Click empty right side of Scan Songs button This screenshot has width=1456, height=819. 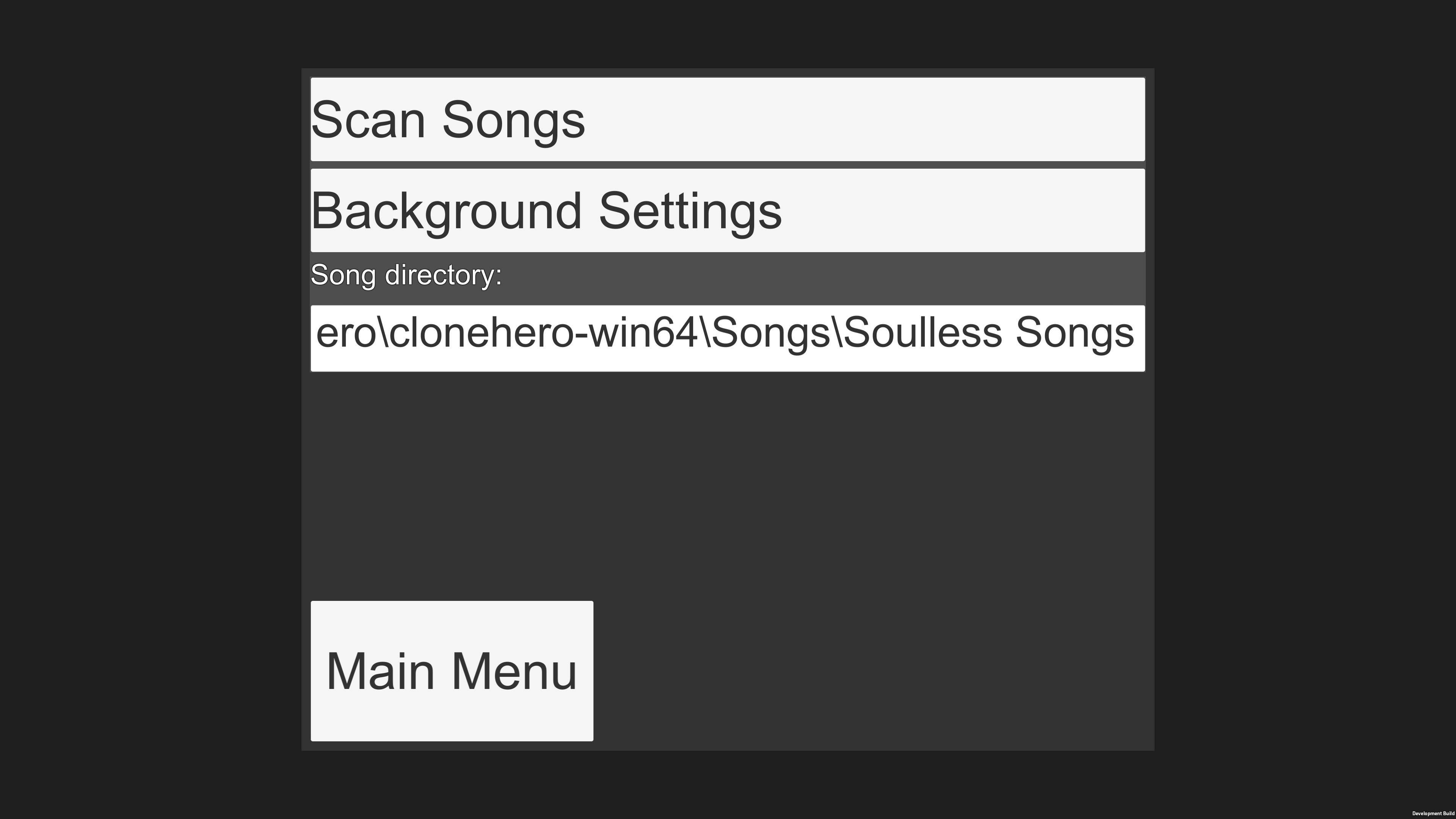[904, 119]
